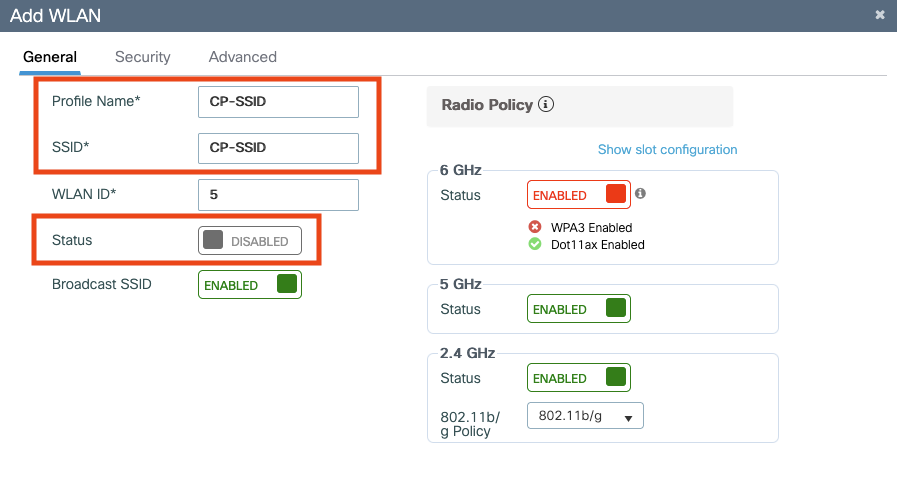Click the Show slot configuration link

pyautogui.click(x=667, y=150)
